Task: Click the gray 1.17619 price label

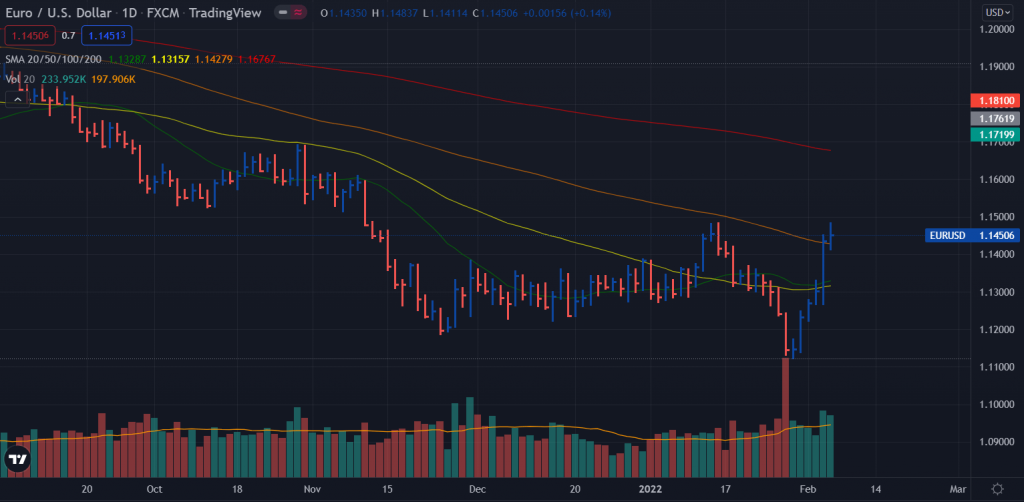Action: point(995,118)
